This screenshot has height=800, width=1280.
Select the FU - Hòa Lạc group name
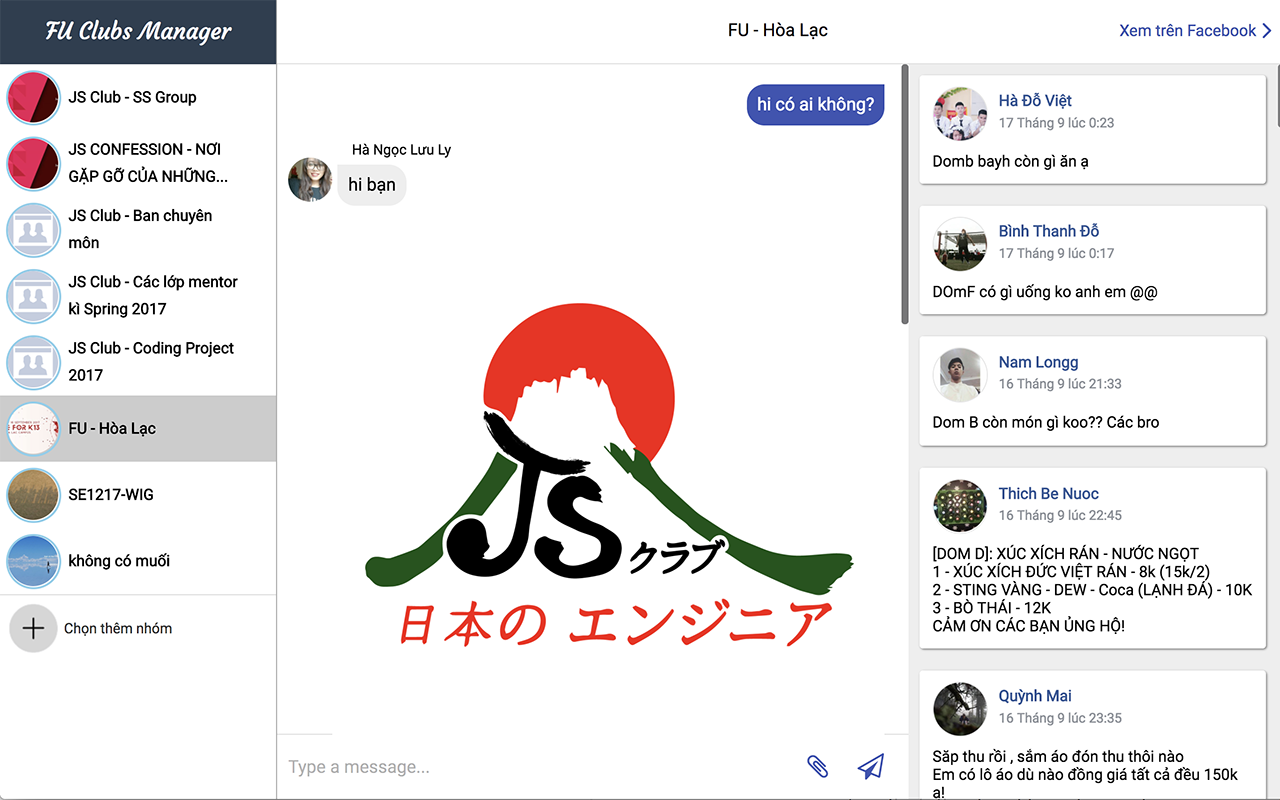tap(112, 428)
